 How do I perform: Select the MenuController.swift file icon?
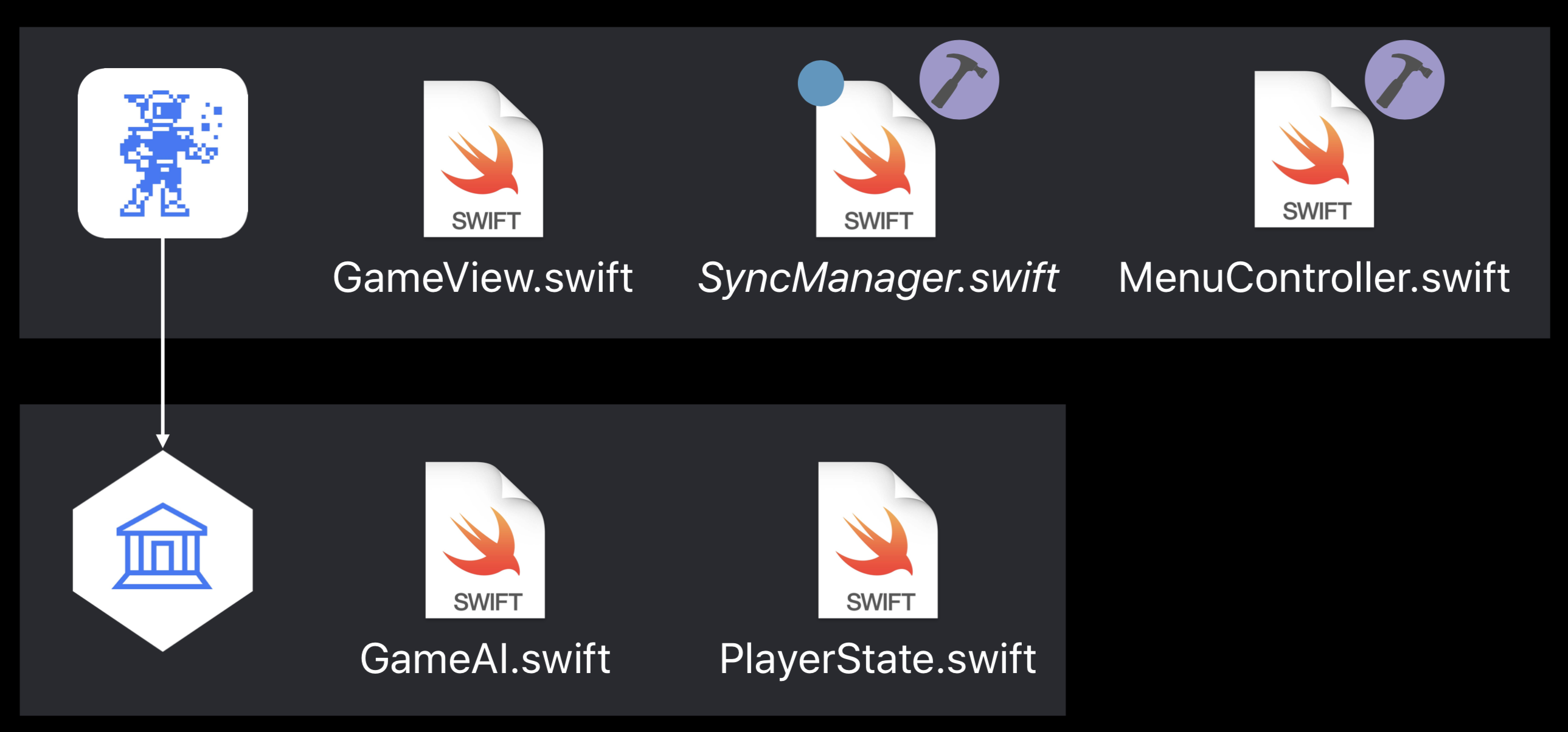click(x=1314, y=149)
